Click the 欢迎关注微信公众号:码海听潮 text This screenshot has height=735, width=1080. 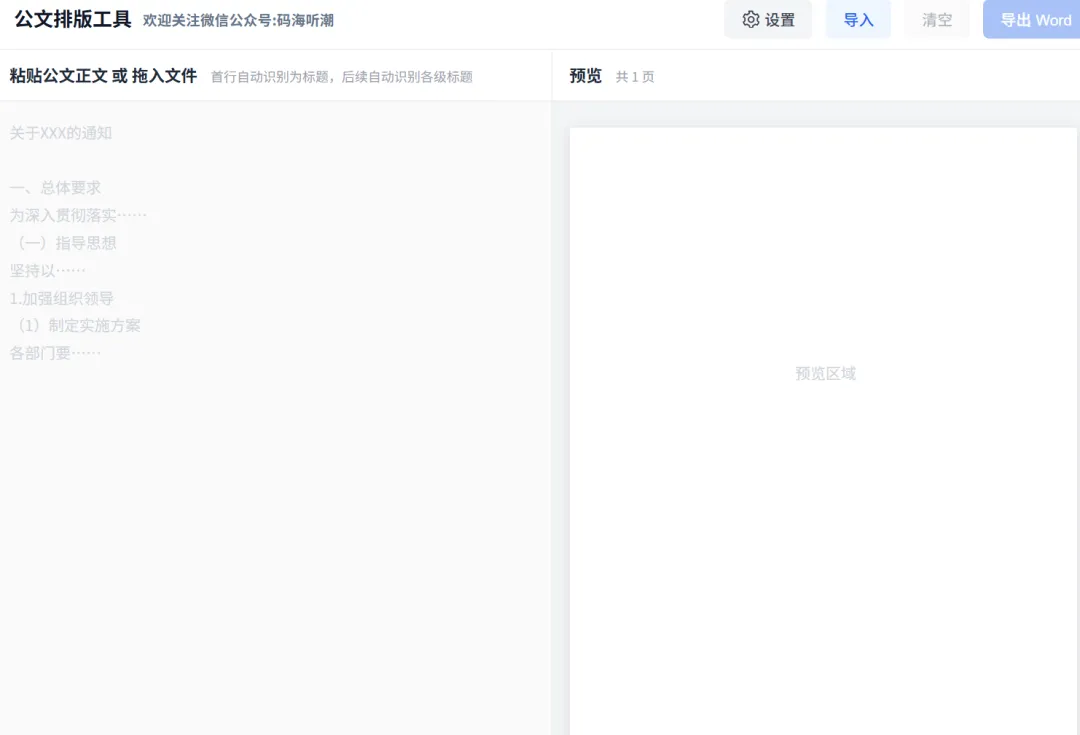click(238, 21)
